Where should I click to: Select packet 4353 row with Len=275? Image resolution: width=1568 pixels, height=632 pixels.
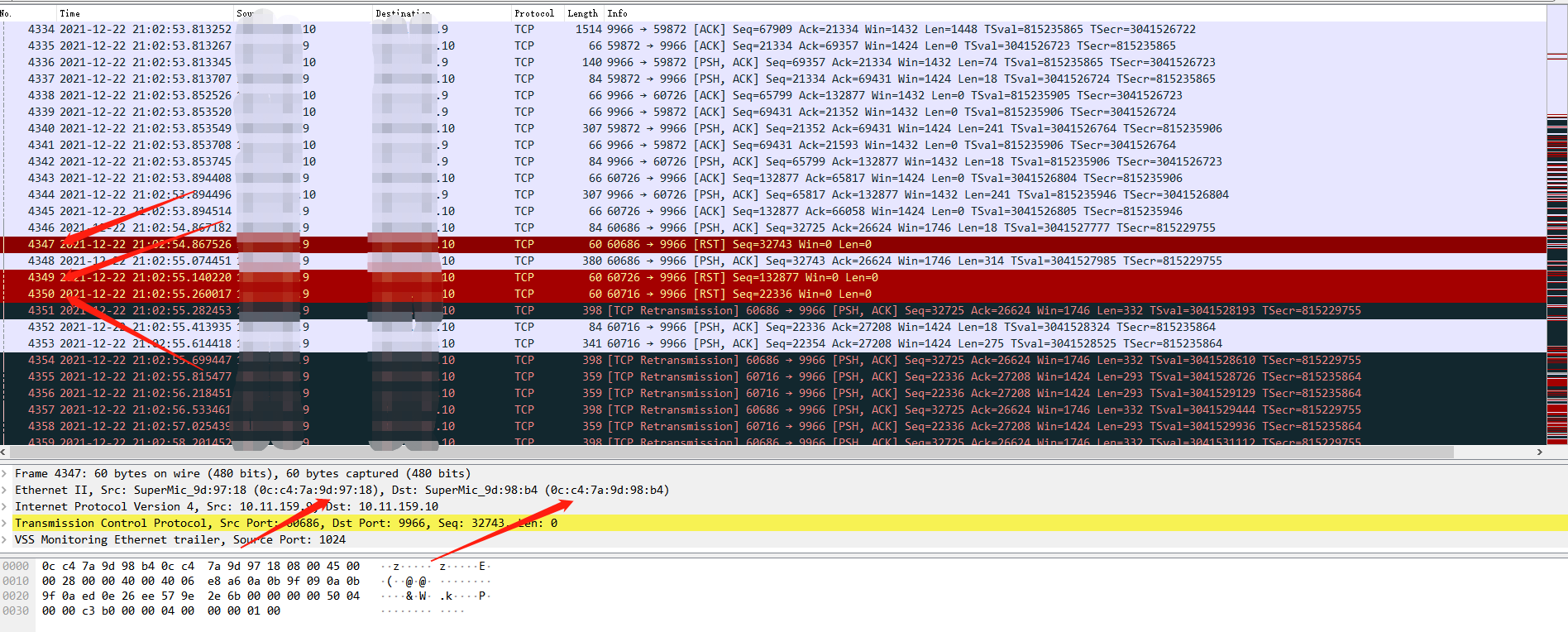773,344
